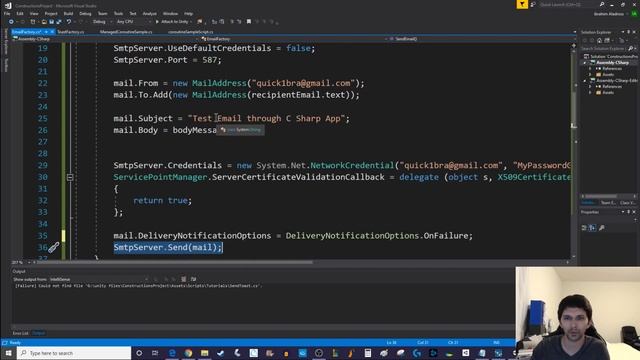Open the View menu
Image resolution: width=640 pixels, height=360 pixels.
[34, 13]
